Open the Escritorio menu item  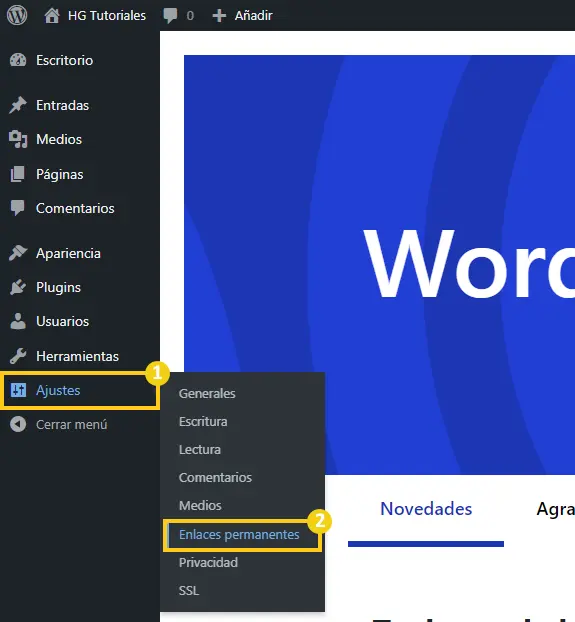pyautogui.click(x=65, y=60)
